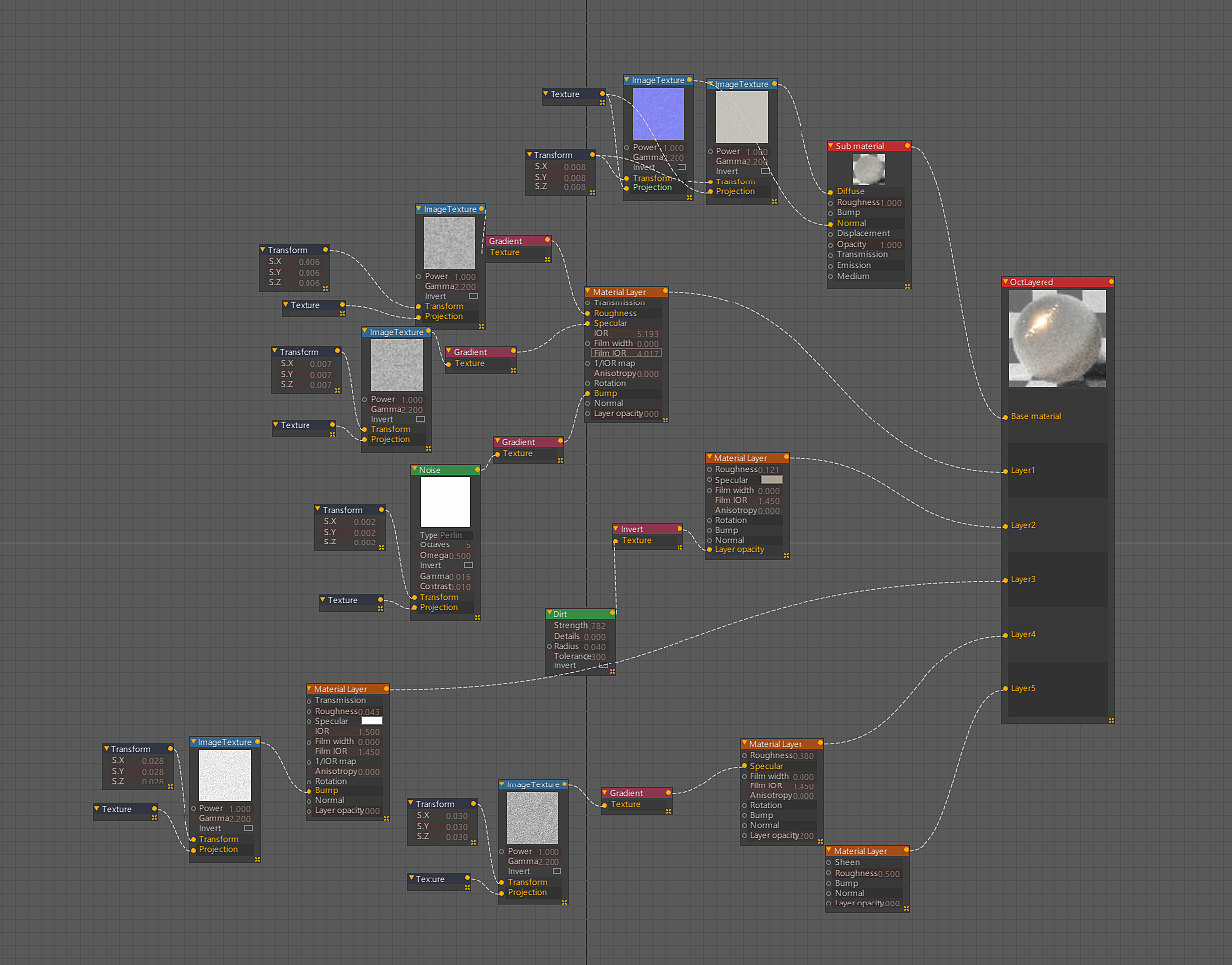
Task: Click the Layer2 input pin on OctLayered
Action: coord(1005,525)
